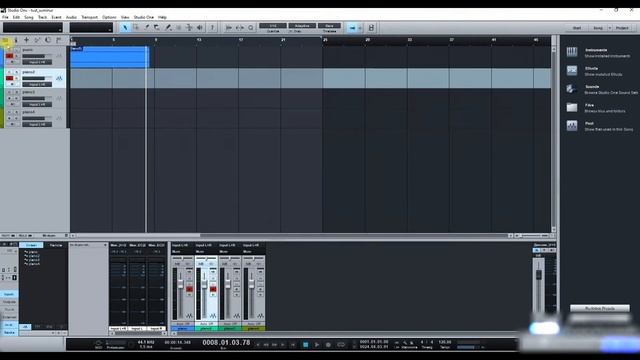Screen dimensions: 640x360
Task: Open piano2 track Input L+R dropdown
Action: tap(37, 84)
